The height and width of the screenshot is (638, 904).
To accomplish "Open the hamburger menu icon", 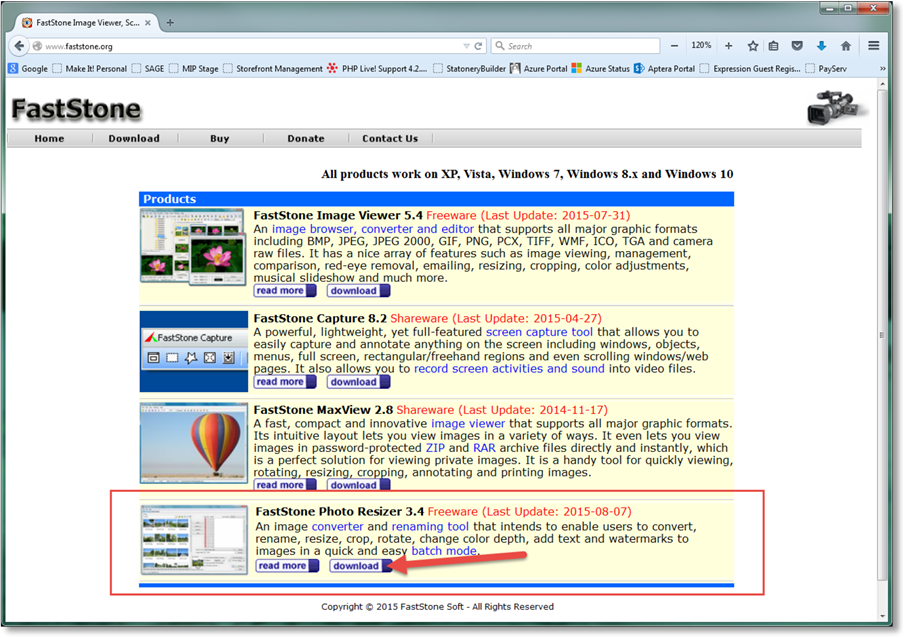I will click(873, 46).
